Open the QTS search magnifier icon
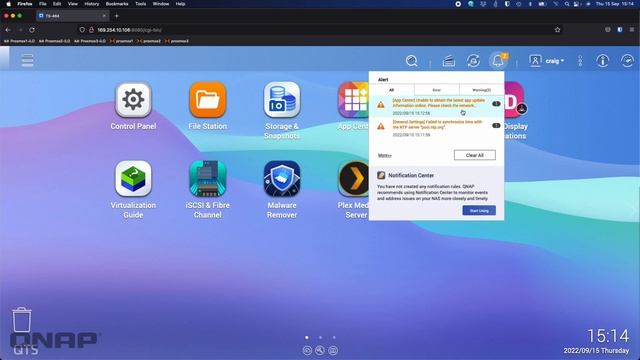 tap(411, 61)
